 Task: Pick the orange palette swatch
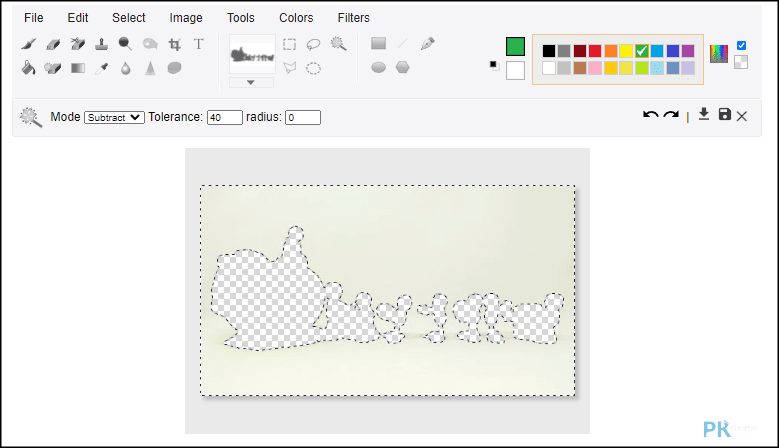tap(611, 51)
